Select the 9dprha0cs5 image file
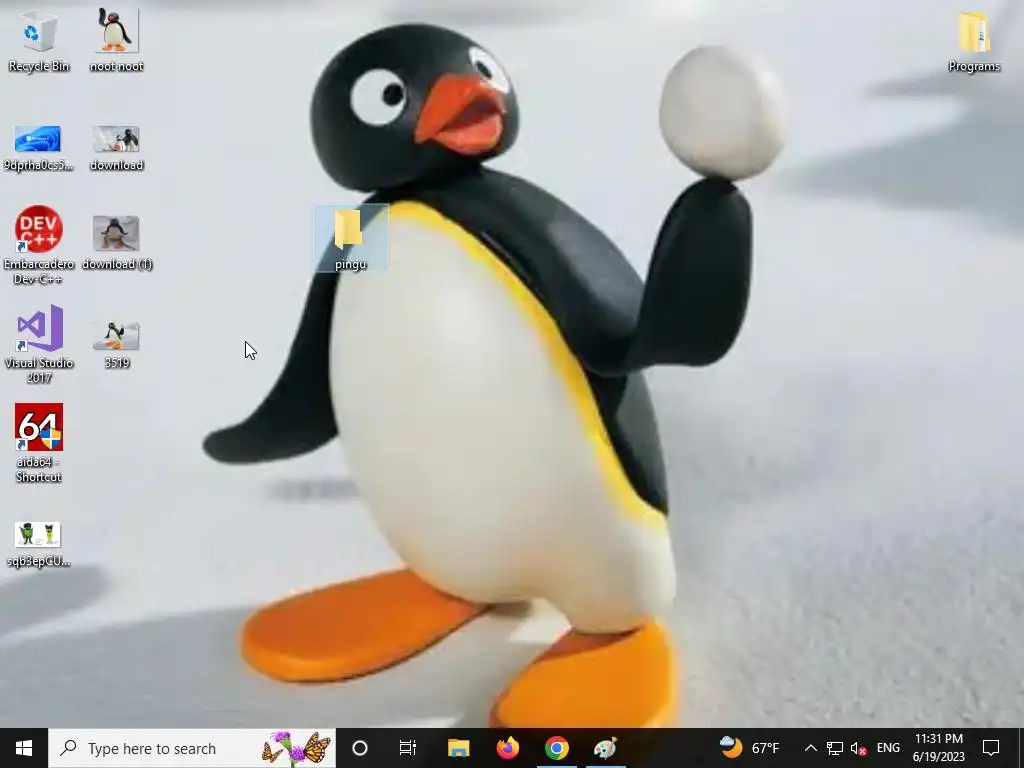Image resolution: width=1024 pixels, height=768 pixels. pyautogui.click(x=39, y=148)
